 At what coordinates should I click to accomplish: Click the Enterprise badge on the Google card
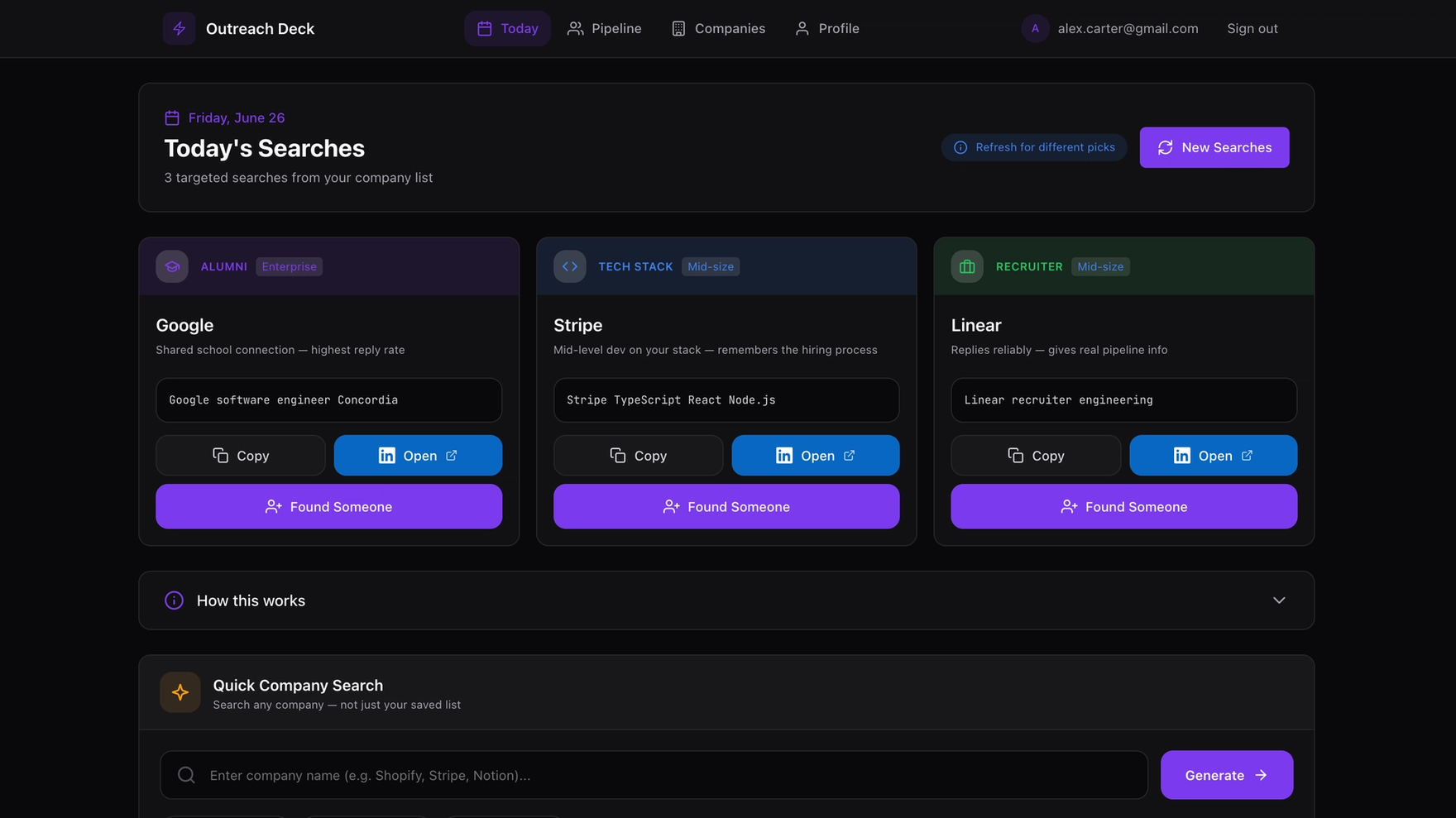[289, 266]
